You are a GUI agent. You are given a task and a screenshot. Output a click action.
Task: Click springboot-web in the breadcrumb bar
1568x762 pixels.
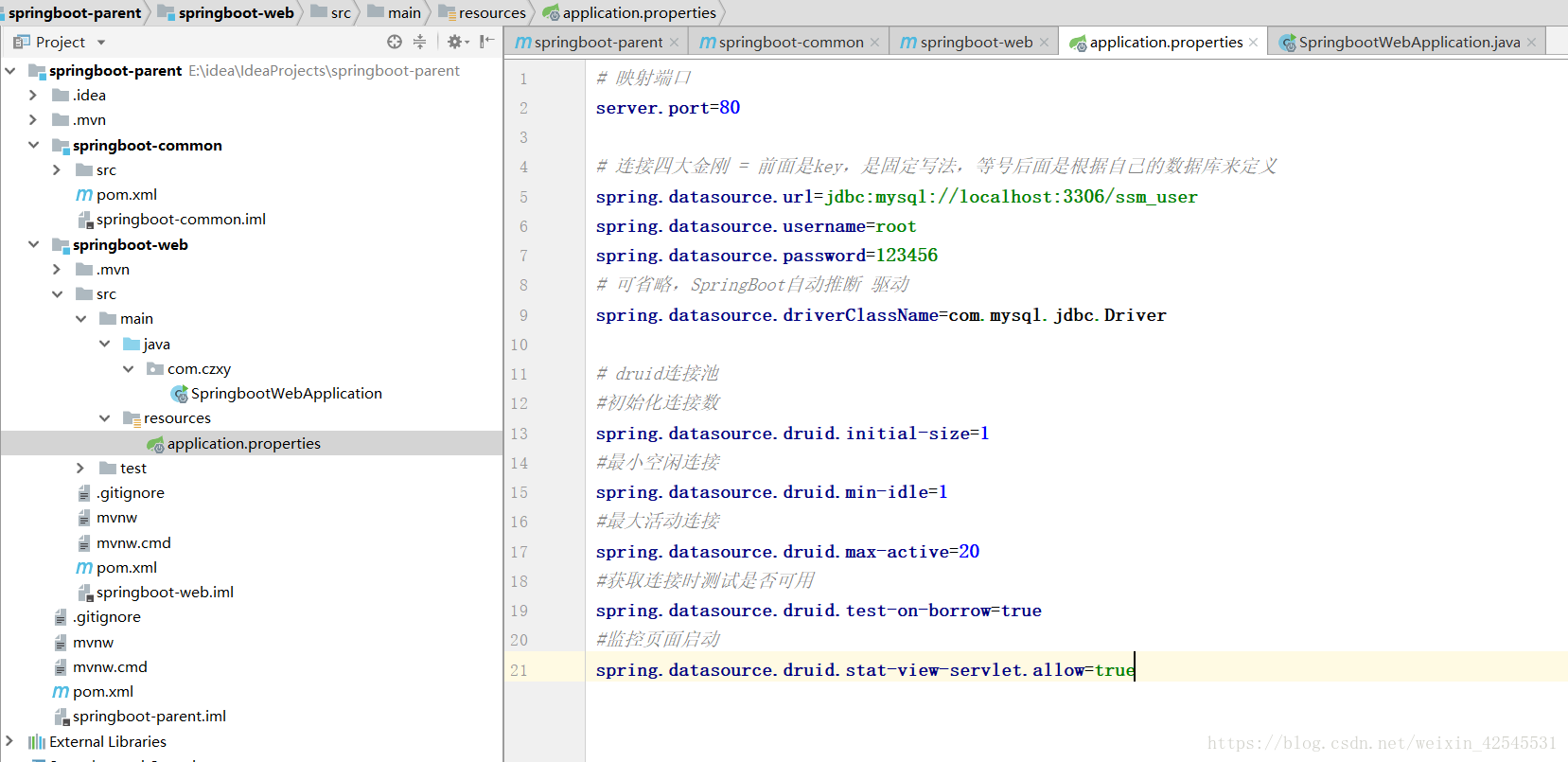pos(227,13)
